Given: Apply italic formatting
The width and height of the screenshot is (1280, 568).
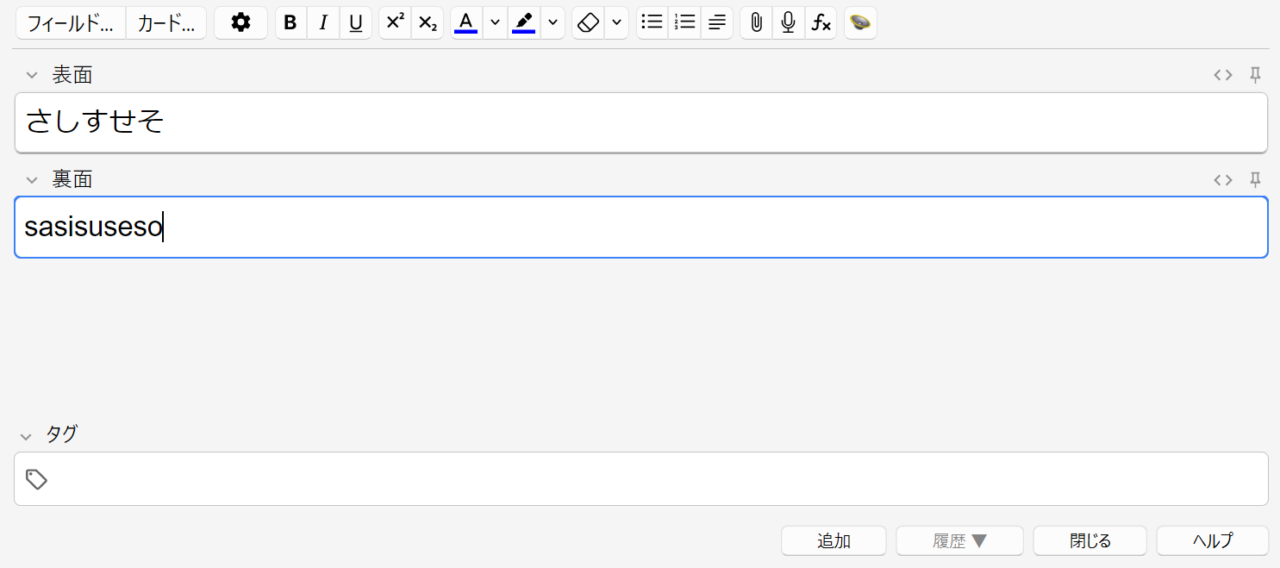Looking at the screenshot, I should coord(323,23).
